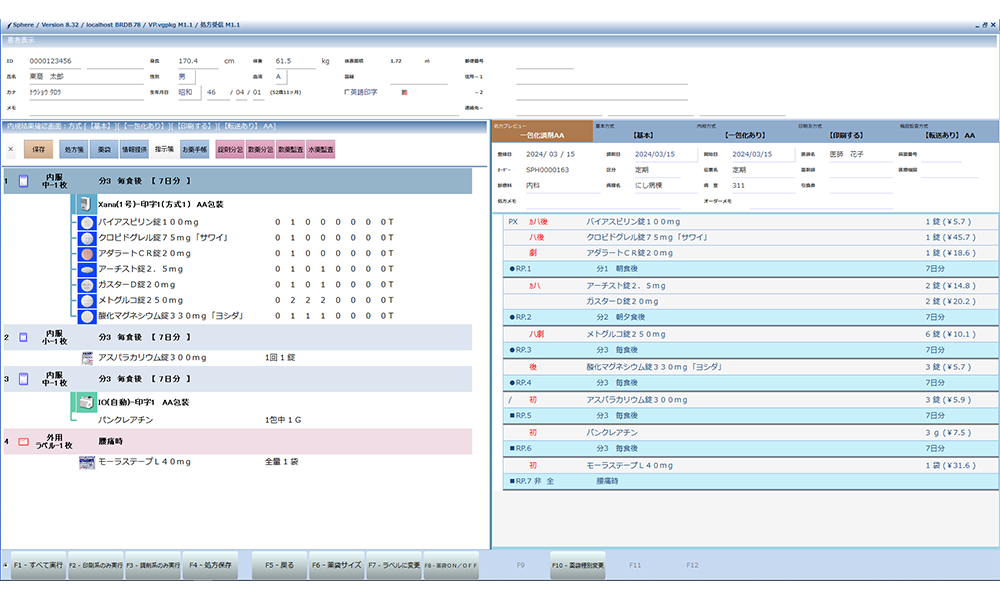1000x600 pixels.
Task: Click the weight field showing 61.5
Action: tap(295, 62)
